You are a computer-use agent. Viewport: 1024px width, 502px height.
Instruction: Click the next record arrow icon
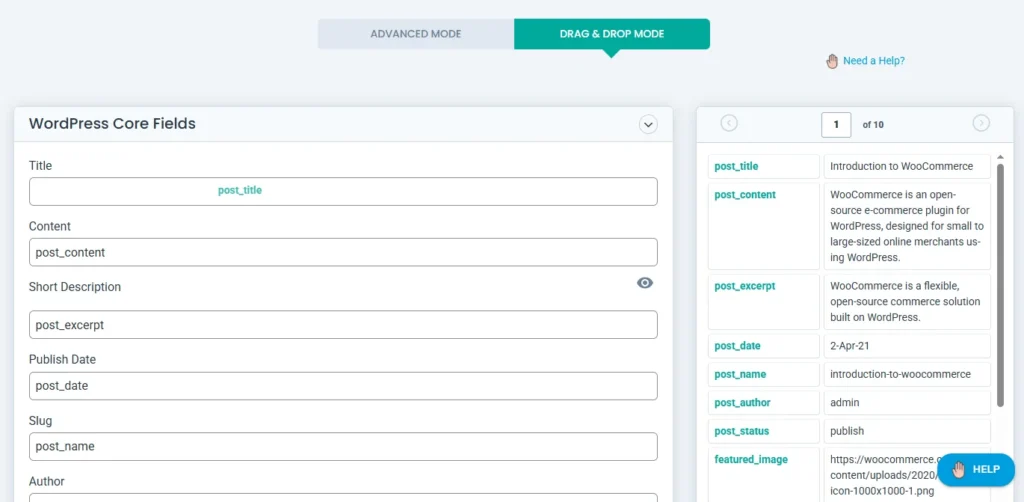click(981, 123)
